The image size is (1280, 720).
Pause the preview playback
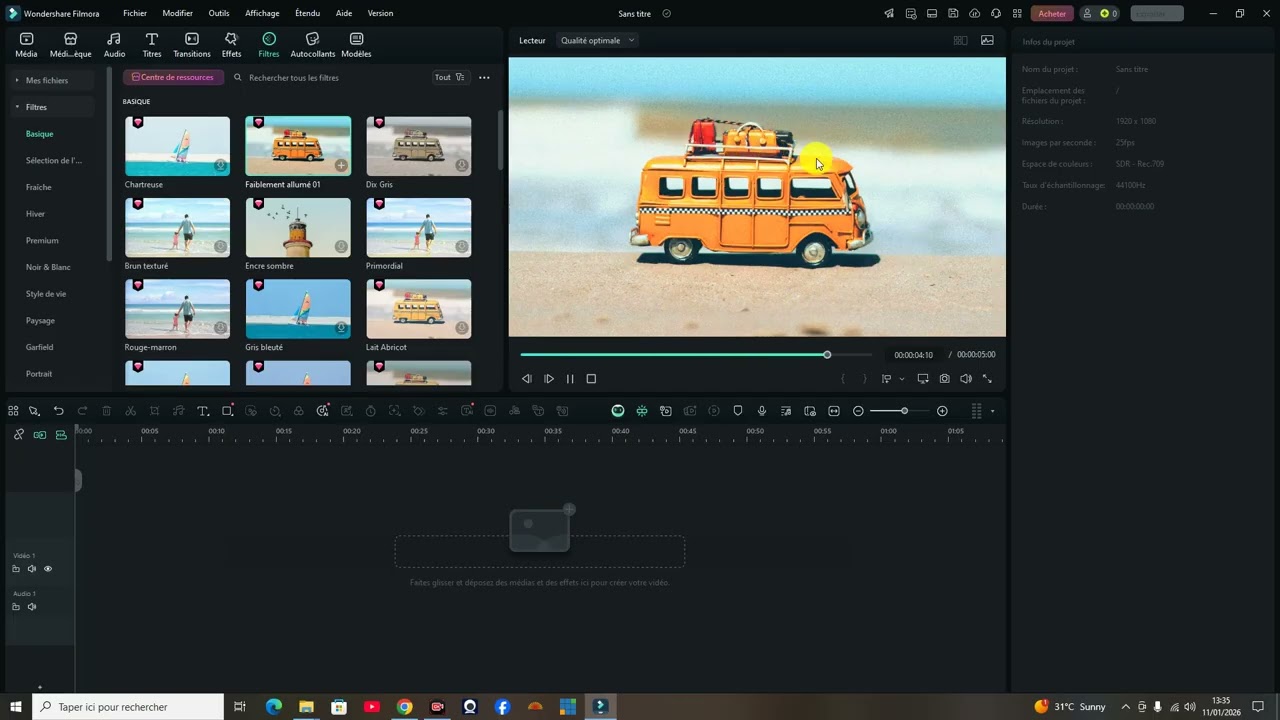(570, 379)
